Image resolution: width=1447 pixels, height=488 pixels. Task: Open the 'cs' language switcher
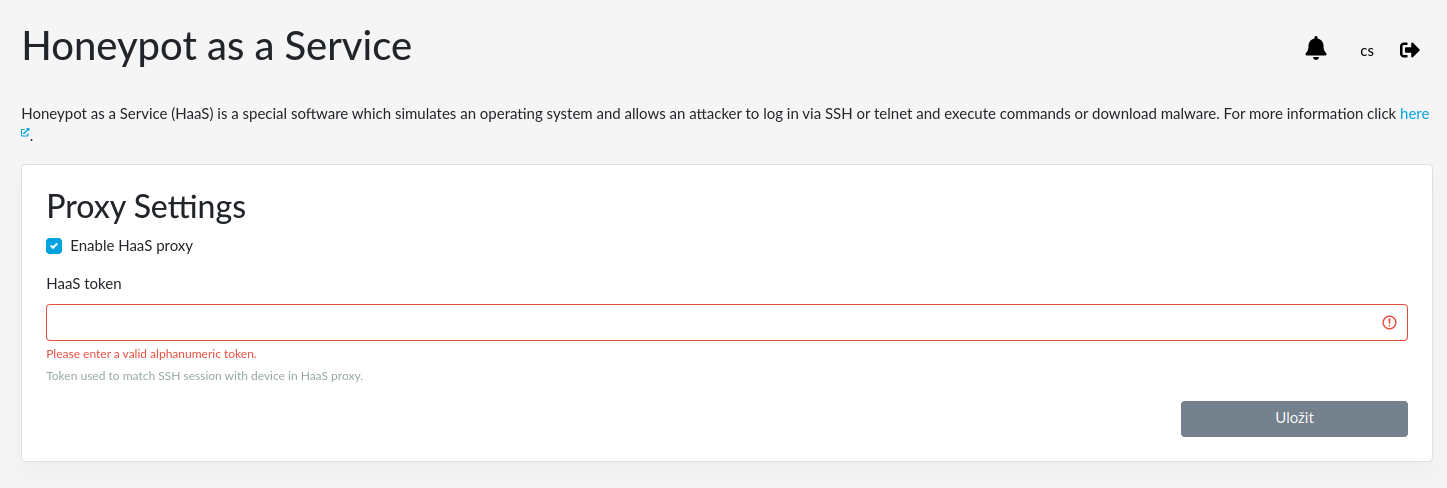coord(1367,51)
